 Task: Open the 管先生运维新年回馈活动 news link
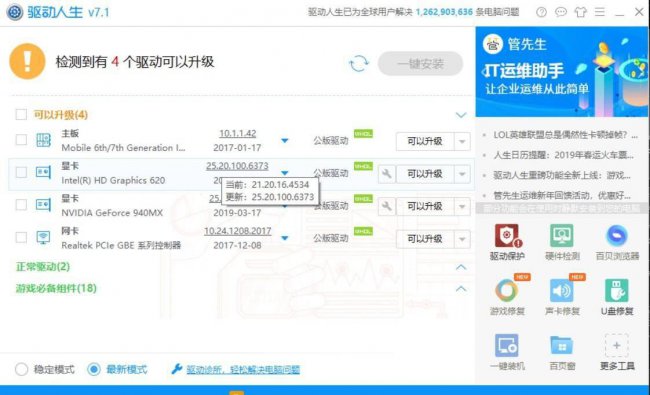click(562, 195)
